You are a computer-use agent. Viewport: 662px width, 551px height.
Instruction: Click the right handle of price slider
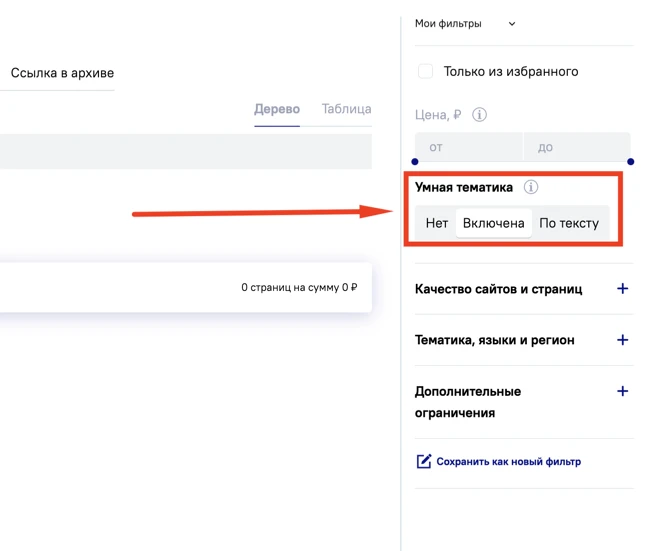[x=630, y=161]
